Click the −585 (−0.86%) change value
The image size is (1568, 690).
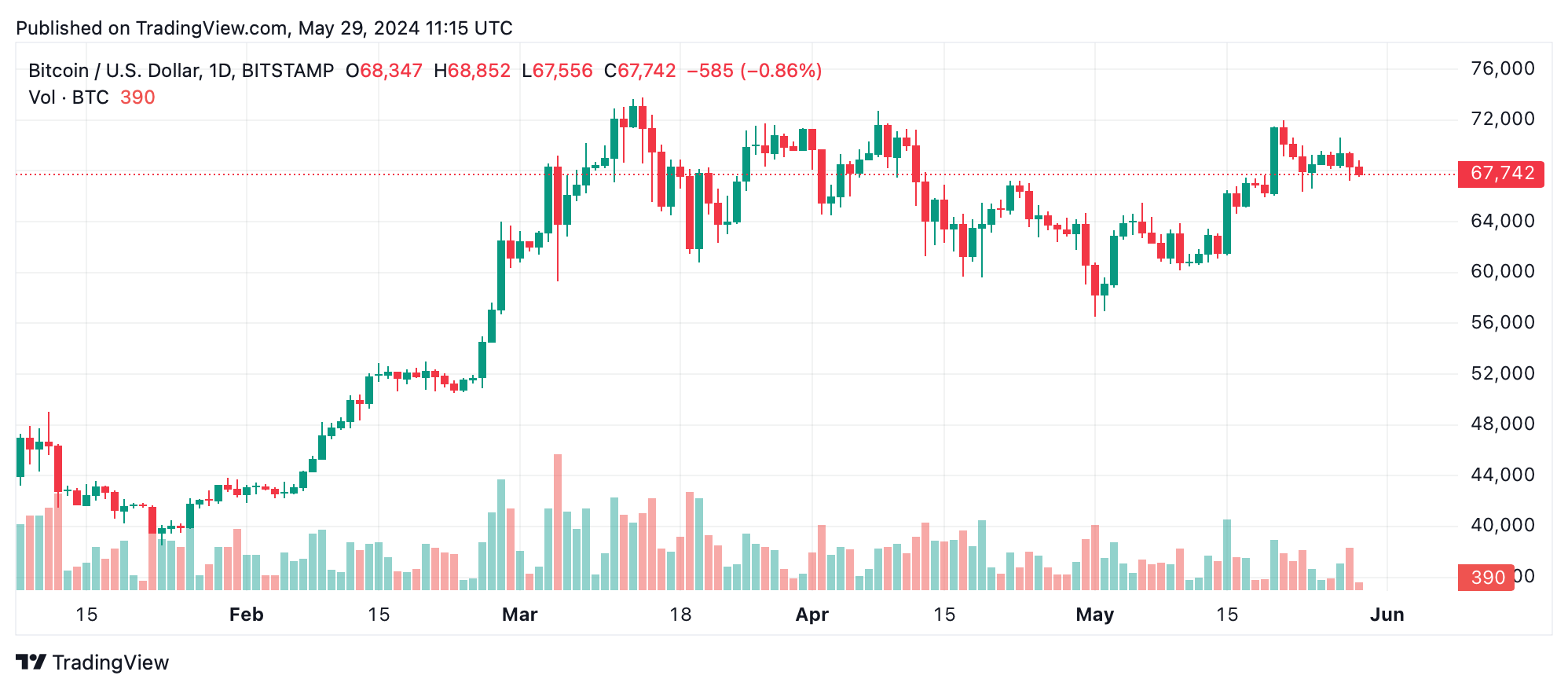tap(754, 71)
